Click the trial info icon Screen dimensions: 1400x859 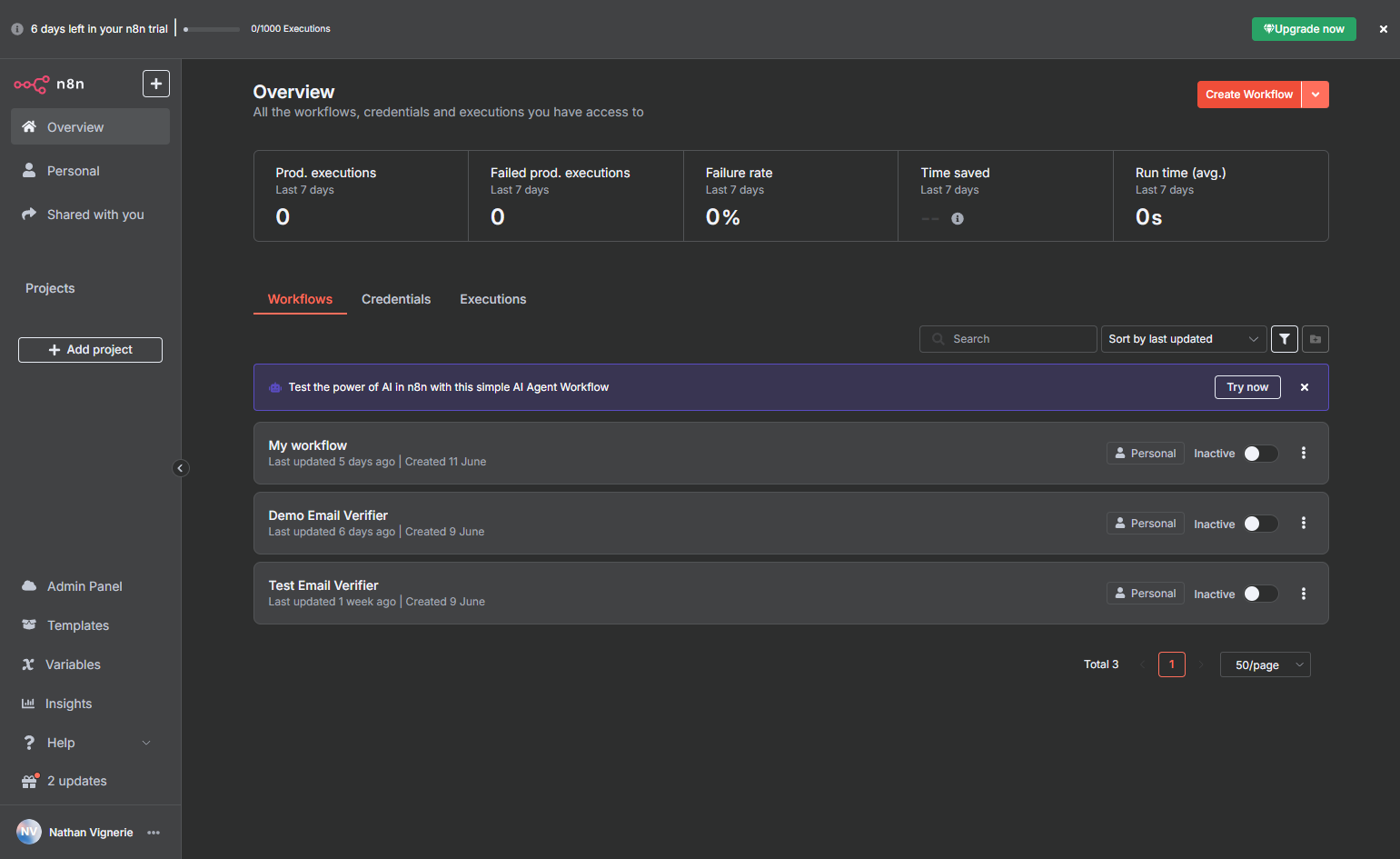tap(17, 29)
